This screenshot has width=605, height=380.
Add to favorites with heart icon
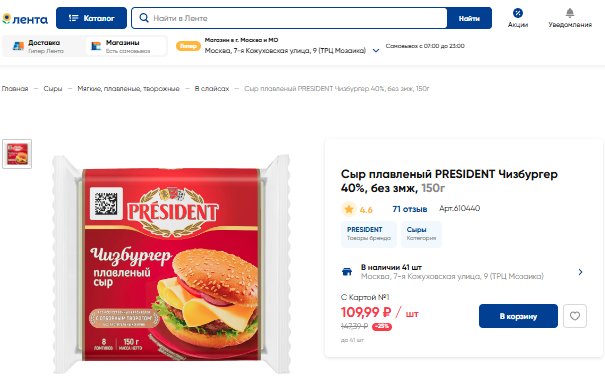click(575, 316)
